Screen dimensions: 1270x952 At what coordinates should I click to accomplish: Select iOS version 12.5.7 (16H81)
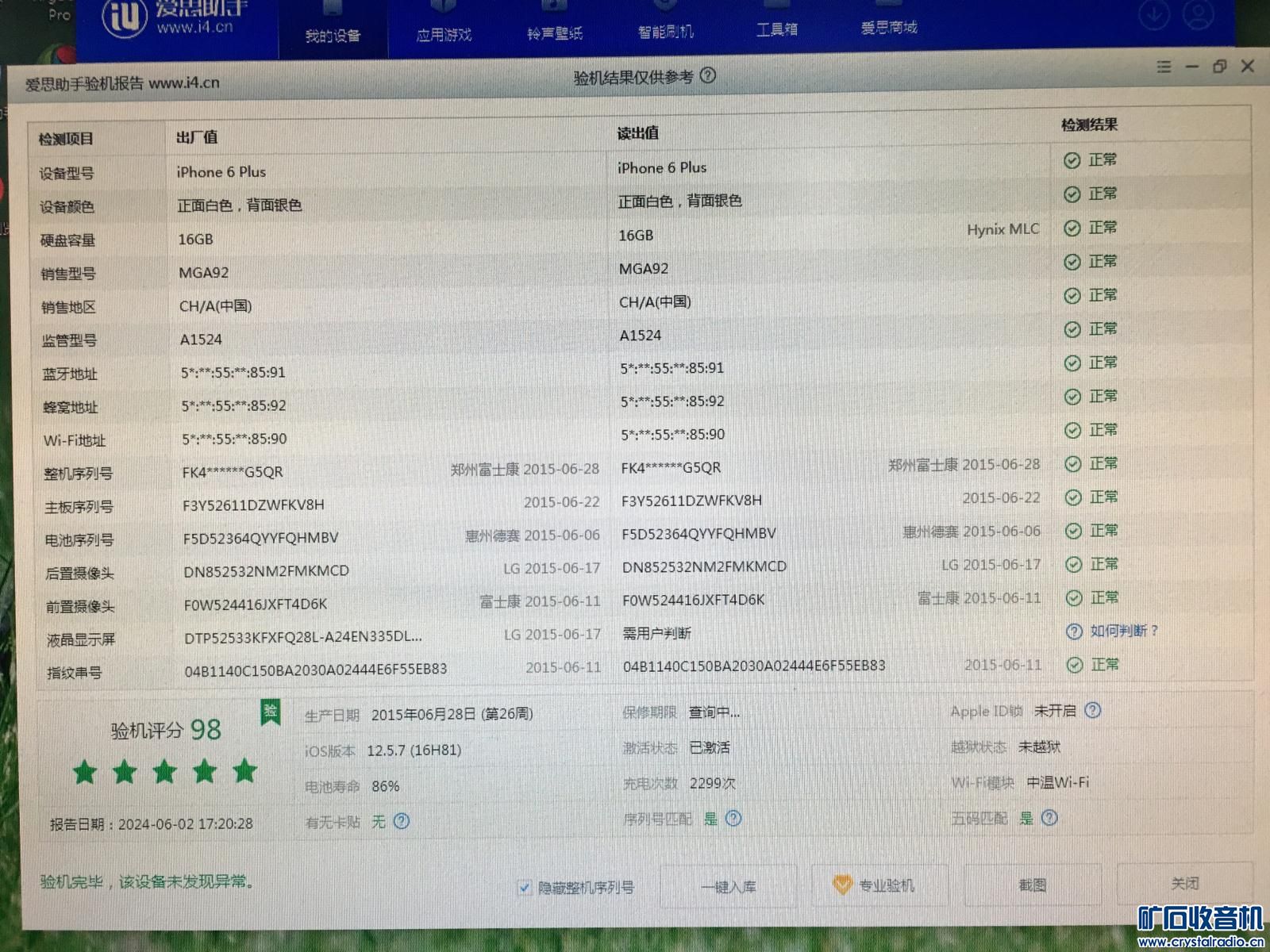(414, 750)
